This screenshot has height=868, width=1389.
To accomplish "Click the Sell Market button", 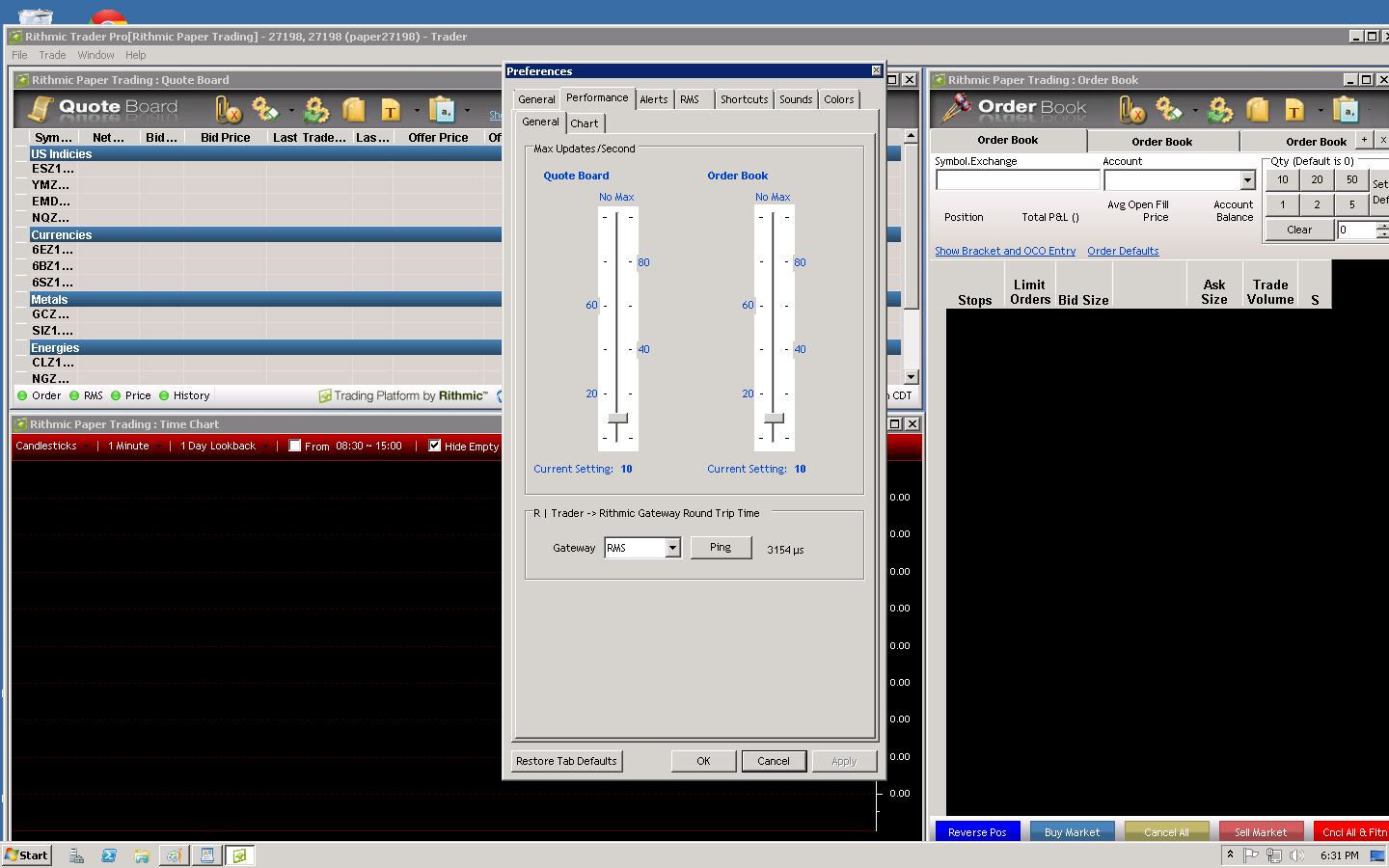I will [1261, 831].
